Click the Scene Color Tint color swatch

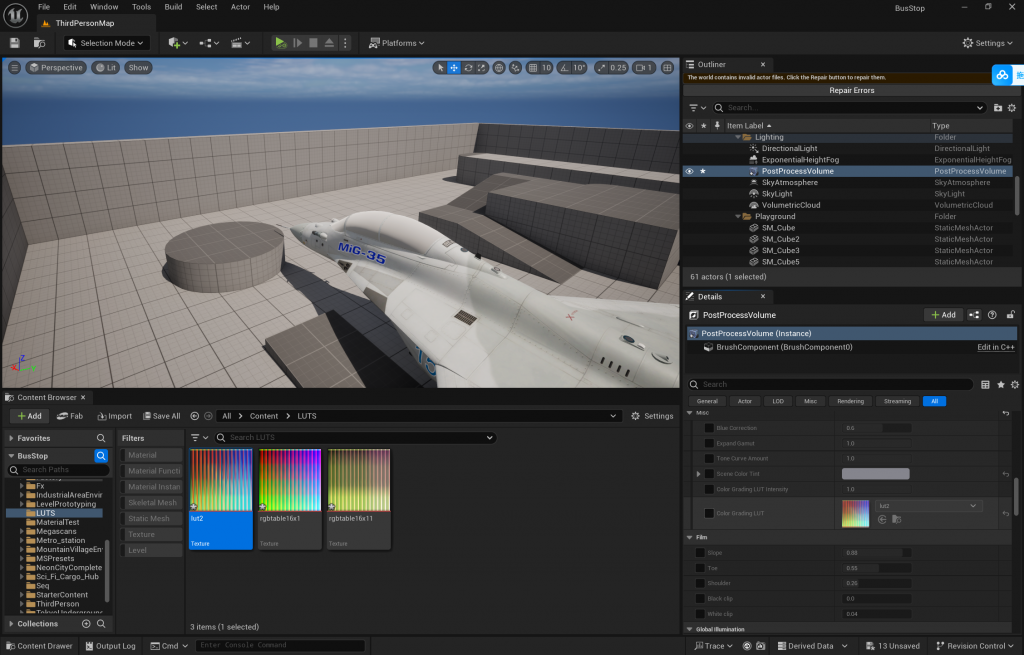click(875, 474)
